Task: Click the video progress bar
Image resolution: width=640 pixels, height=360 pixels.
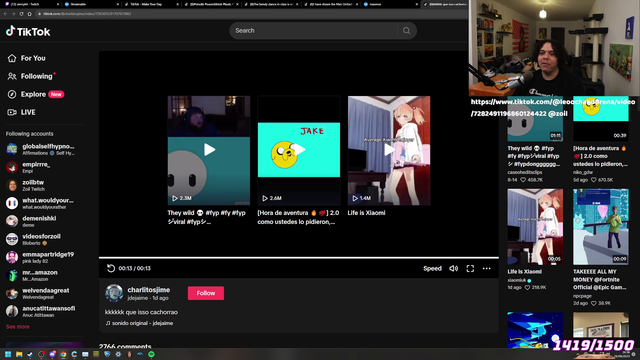Action: pyautogui.click(x=299, y=258)
